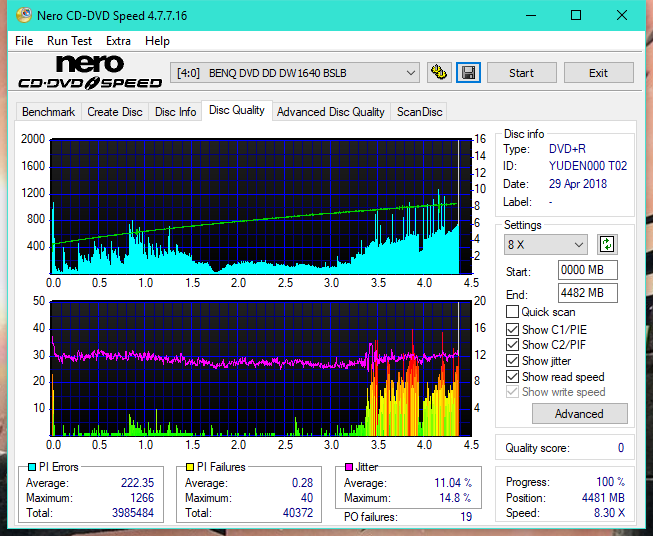Viewport: 653px width, 536px height.
Task: Click the PI Failures total 40372
Action: tap(298, 513)
